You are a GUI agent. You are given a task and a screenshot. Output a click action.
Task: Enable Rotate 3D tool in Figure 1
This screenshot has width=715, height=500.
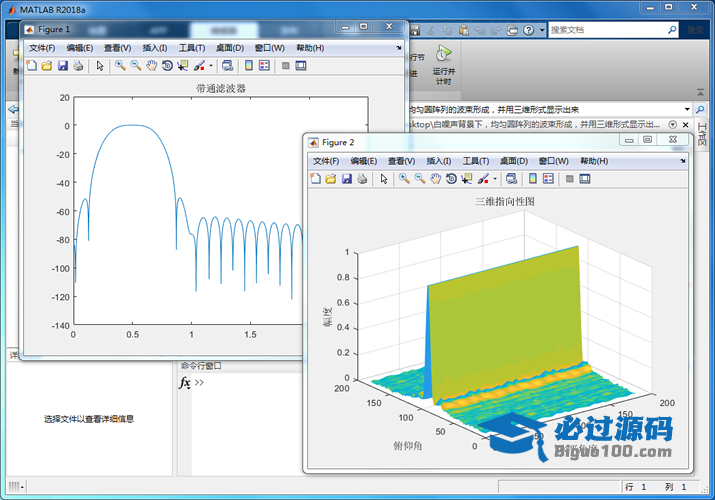coord(167,66)
